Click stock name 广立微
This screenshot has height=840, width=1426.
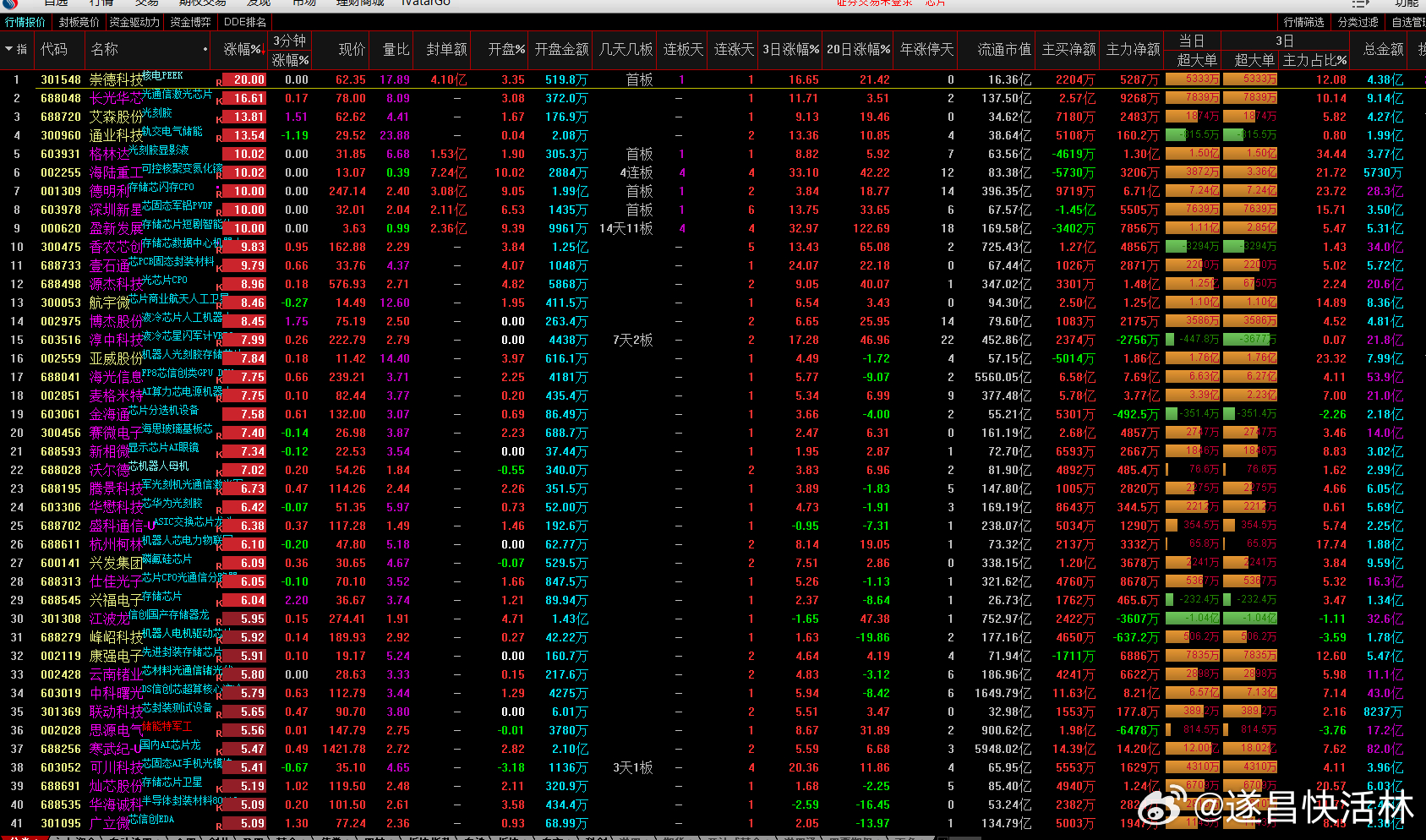click(x=109, y=823)
